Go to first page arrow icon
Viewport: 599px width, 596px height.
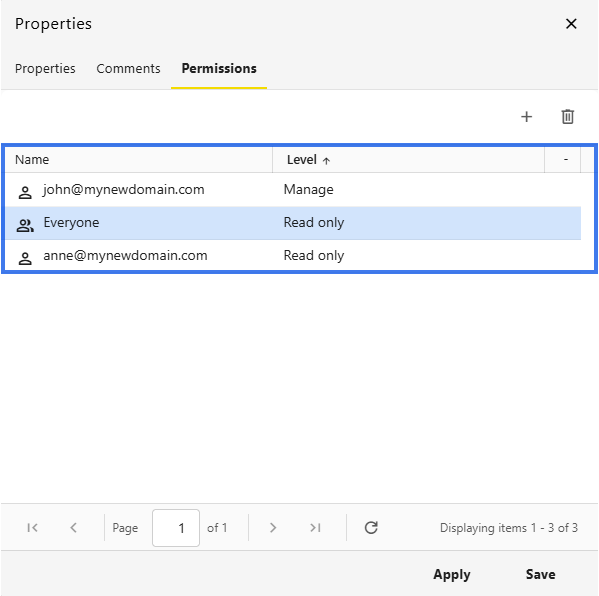tap(32, 528)
